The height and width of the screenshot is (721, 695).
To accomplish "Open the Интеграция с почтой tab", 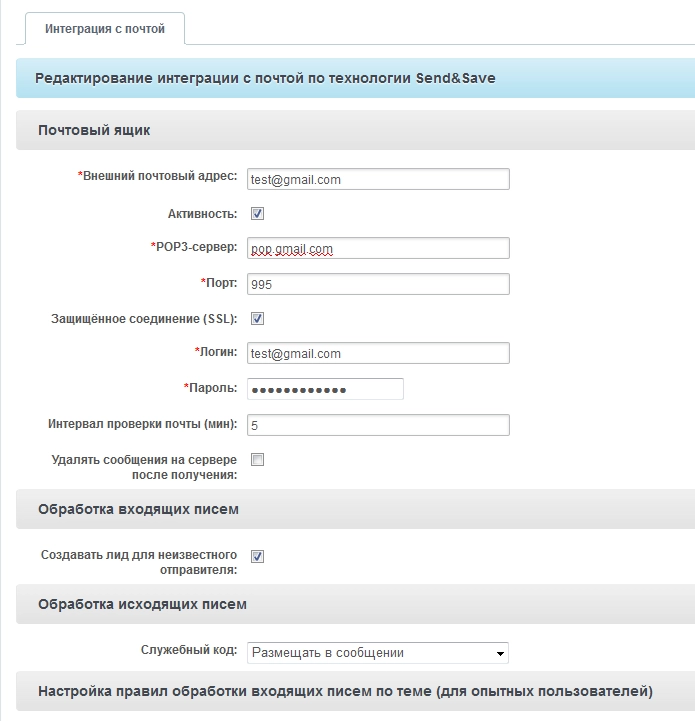I will coord(104,29).
